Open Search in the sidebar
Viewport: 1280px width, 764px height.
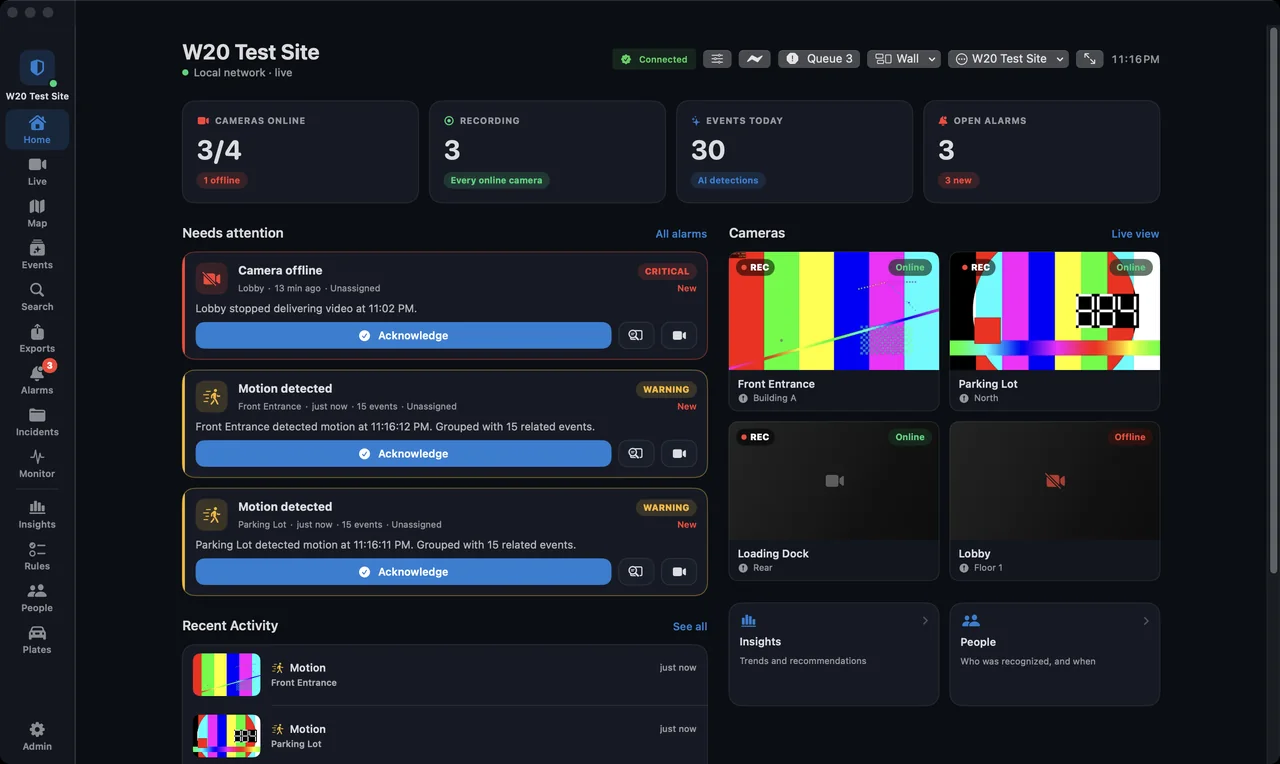(x=37, y=297)
